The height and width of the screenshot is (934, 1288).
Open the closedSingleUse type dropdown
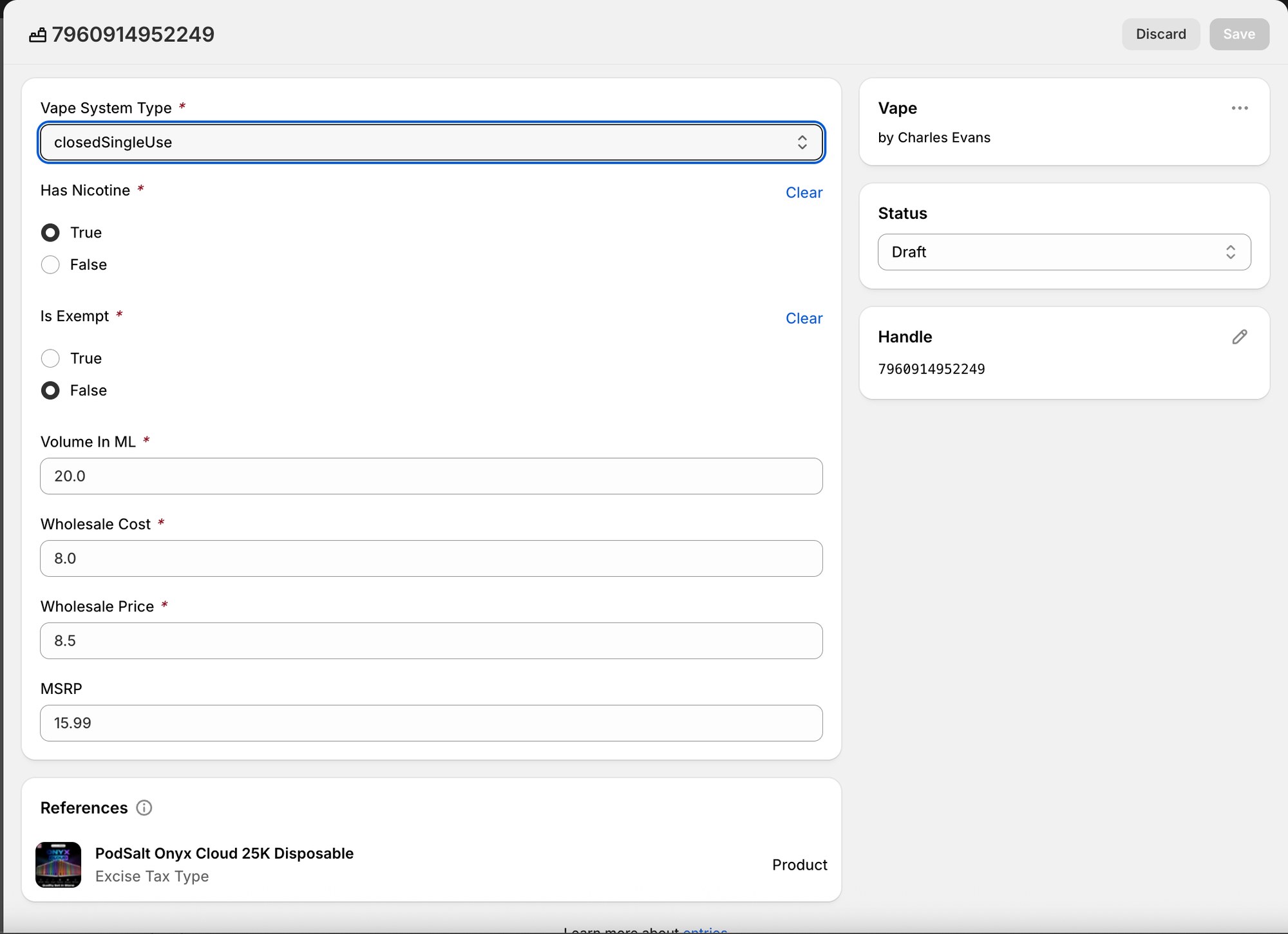[x=412, y=142]
